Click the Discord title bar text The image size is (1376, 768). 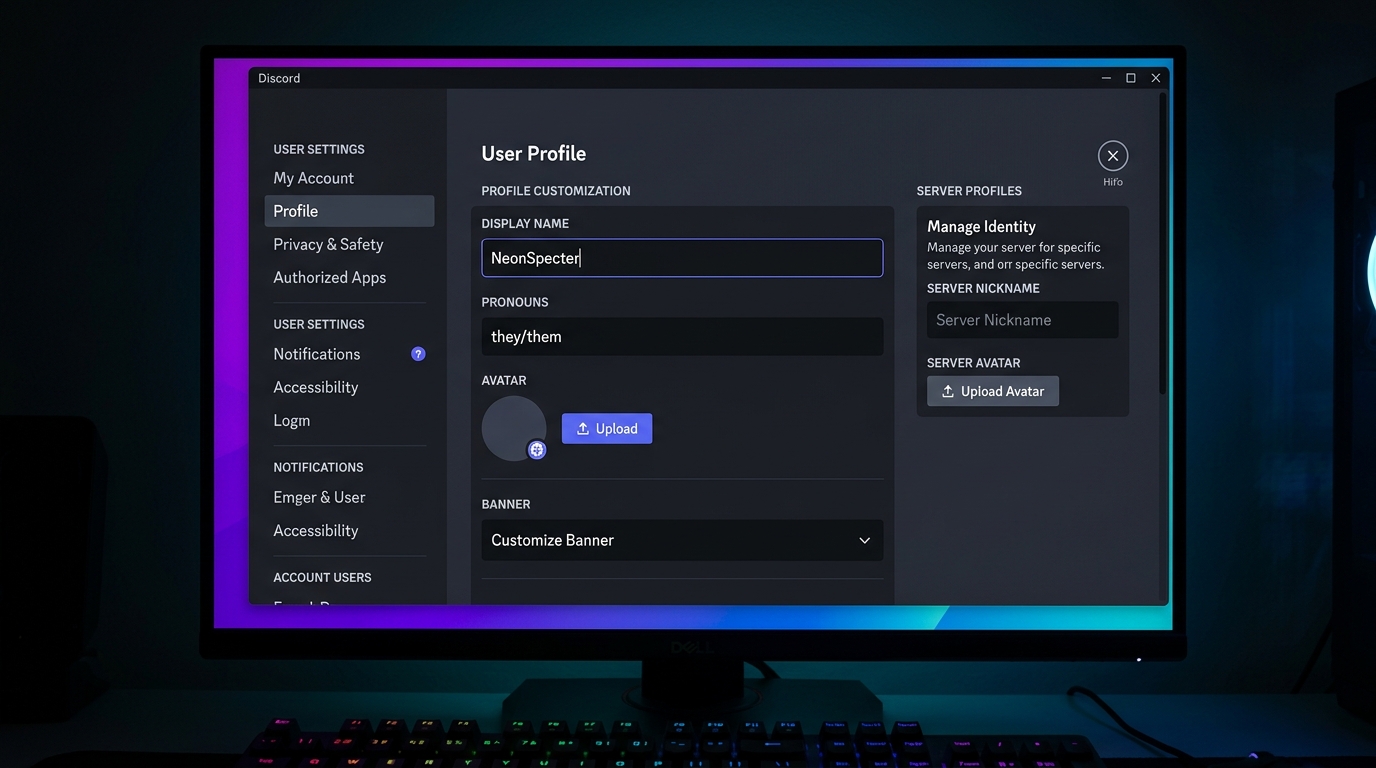click(x=279, y=78)
